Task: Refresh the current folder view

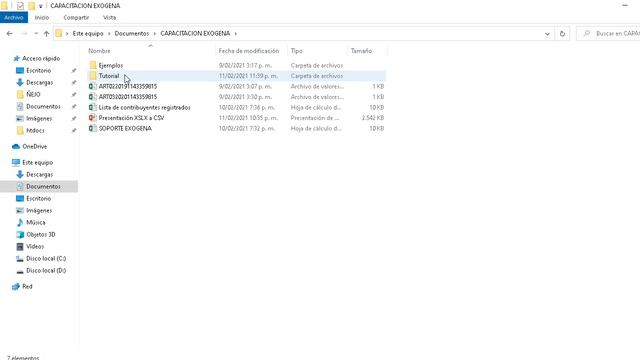Action: 562,34
